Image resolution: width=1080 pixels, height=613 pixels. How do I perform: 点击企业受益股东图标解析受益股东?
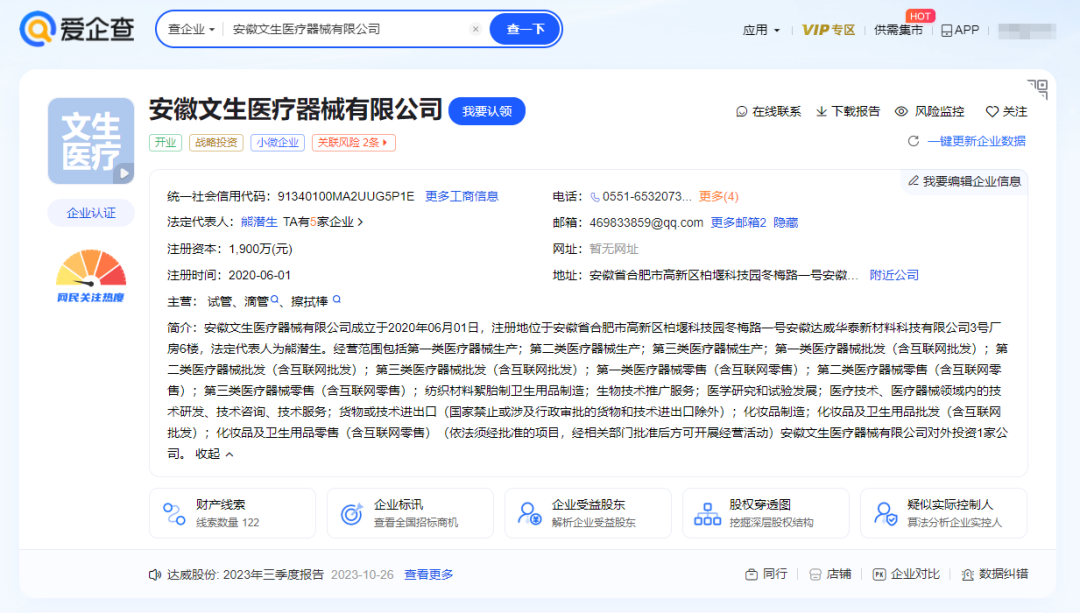tap(527, 512)
